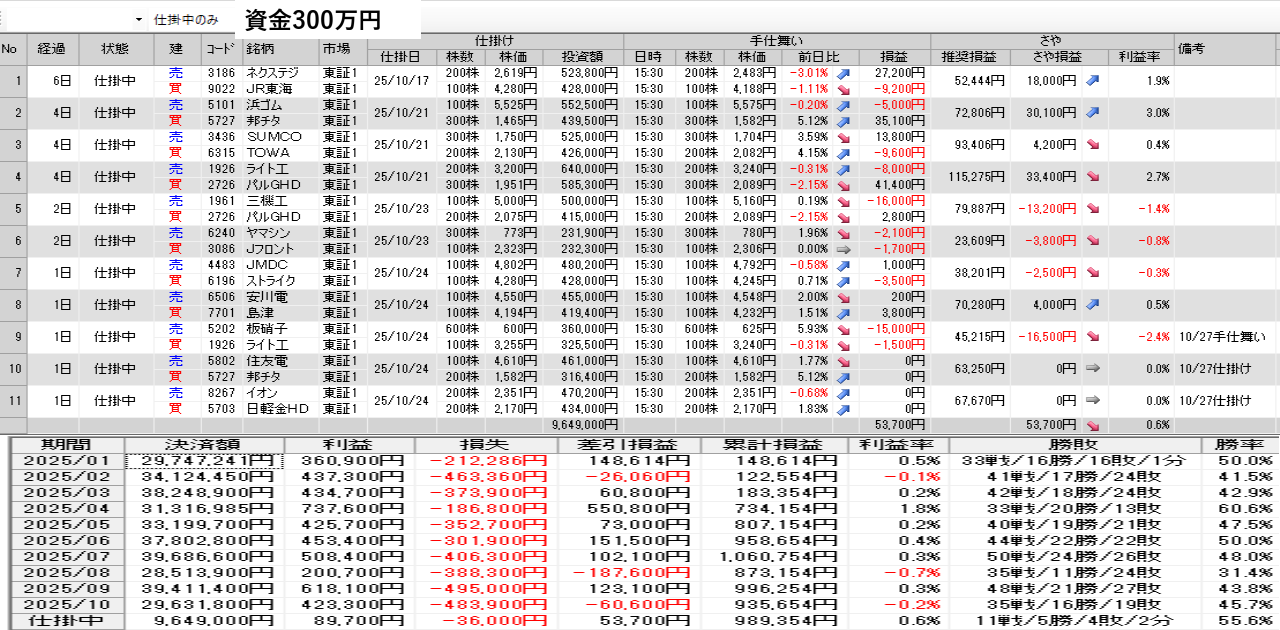Click gray arrow in row 10 さや損益
Screen dimensions: 1280x630
(x=1093, y=369)
